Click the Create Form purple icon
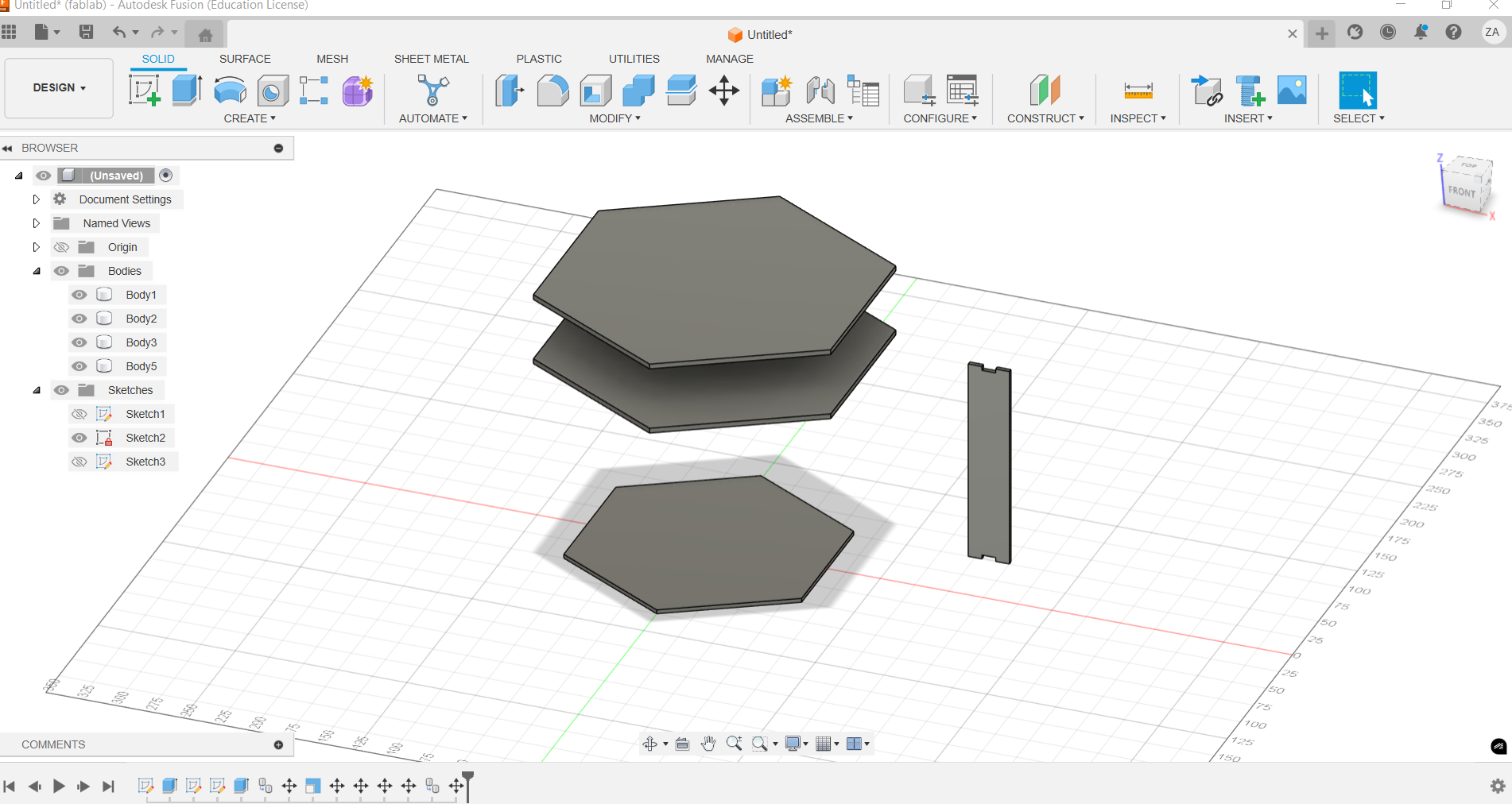 [358, 91]
